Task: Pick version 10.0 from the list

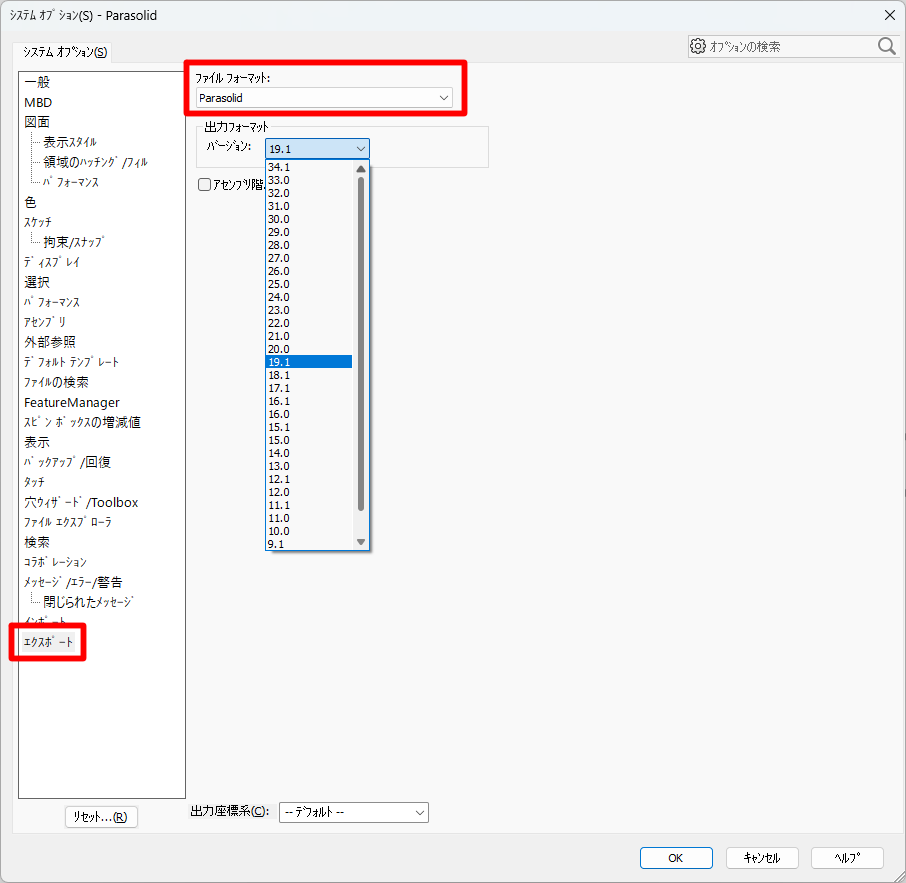Action: 279,531
